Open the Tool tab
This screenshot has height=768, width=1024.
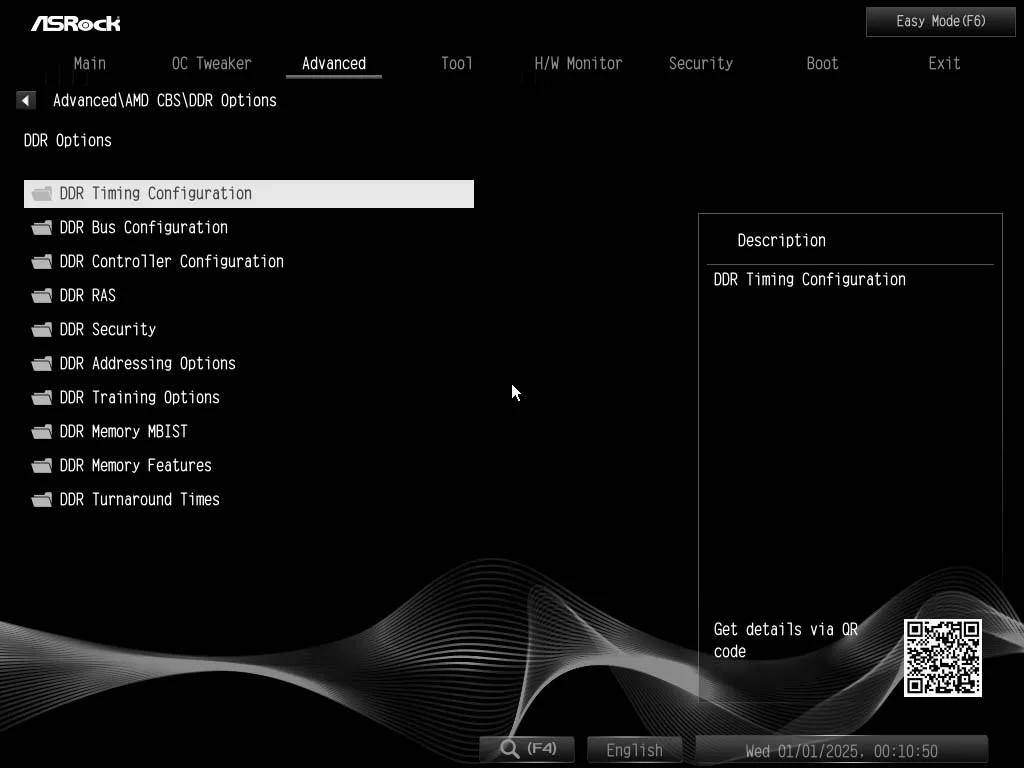click(456, 63)
